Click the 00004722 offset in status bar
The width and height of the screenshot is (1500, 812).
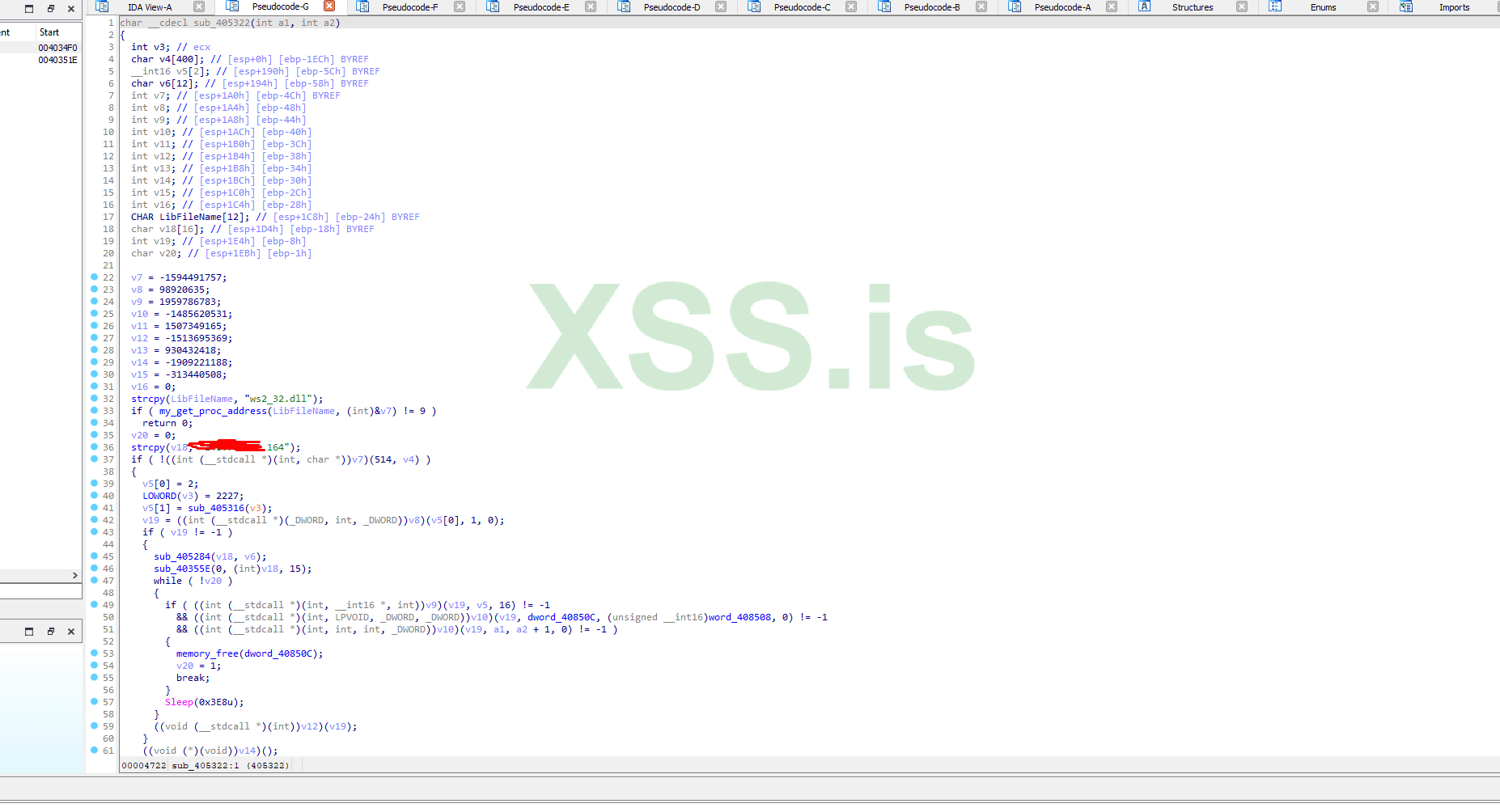[x=144, y=765]
